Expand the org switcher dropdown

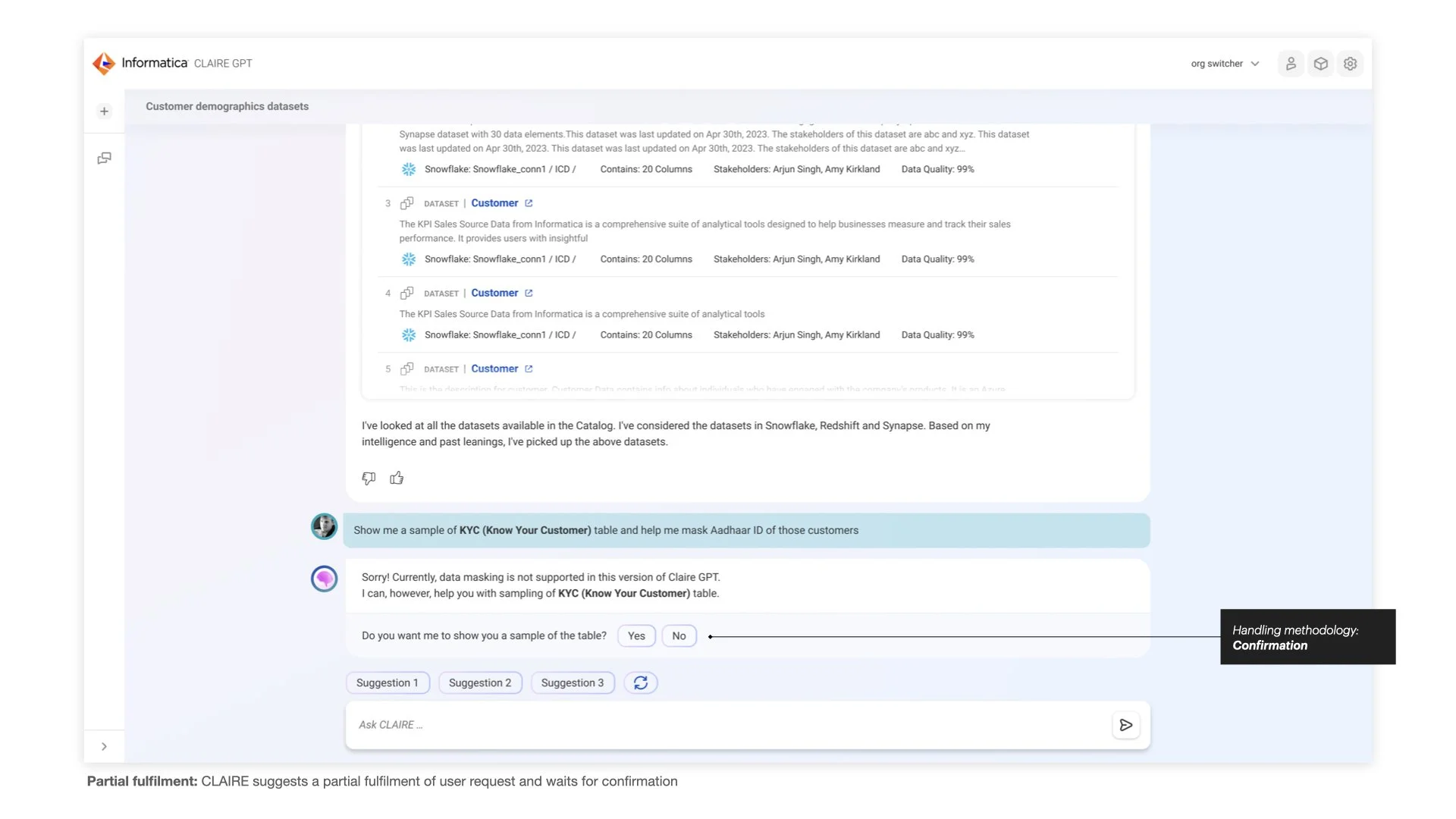[x=1225, y=64]
